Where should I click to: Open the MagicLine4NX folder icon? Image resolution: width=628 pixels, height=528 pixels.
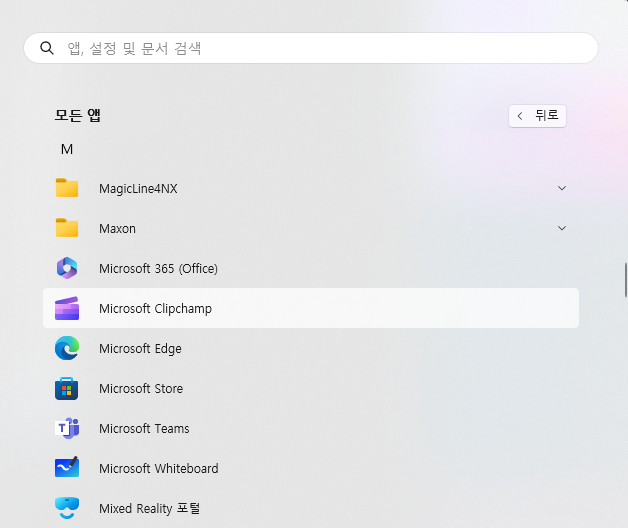pos(67,188)
